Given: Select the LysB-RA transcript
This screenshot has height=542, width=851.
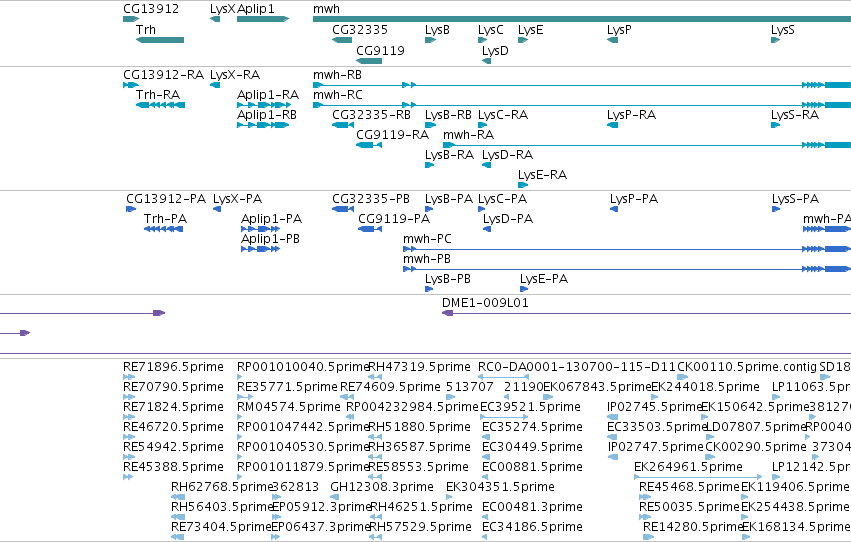Looking at the screenshot, I should point(429,165).
